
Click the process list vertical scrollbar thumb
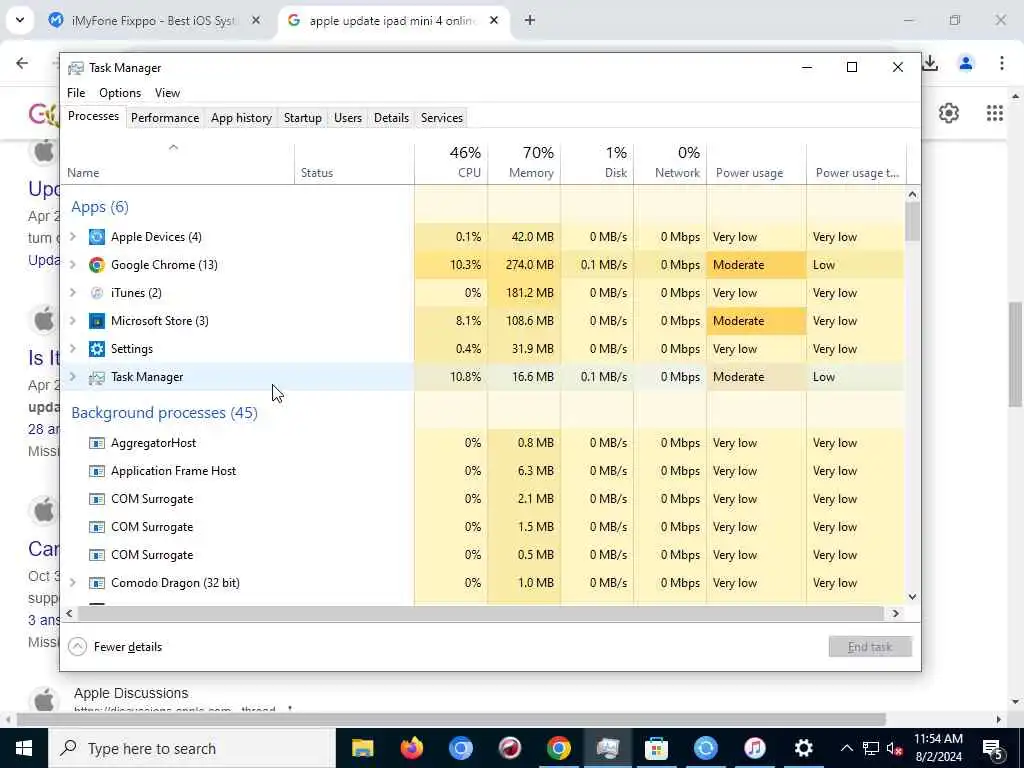pyautogui.click(x=912, y=221)
